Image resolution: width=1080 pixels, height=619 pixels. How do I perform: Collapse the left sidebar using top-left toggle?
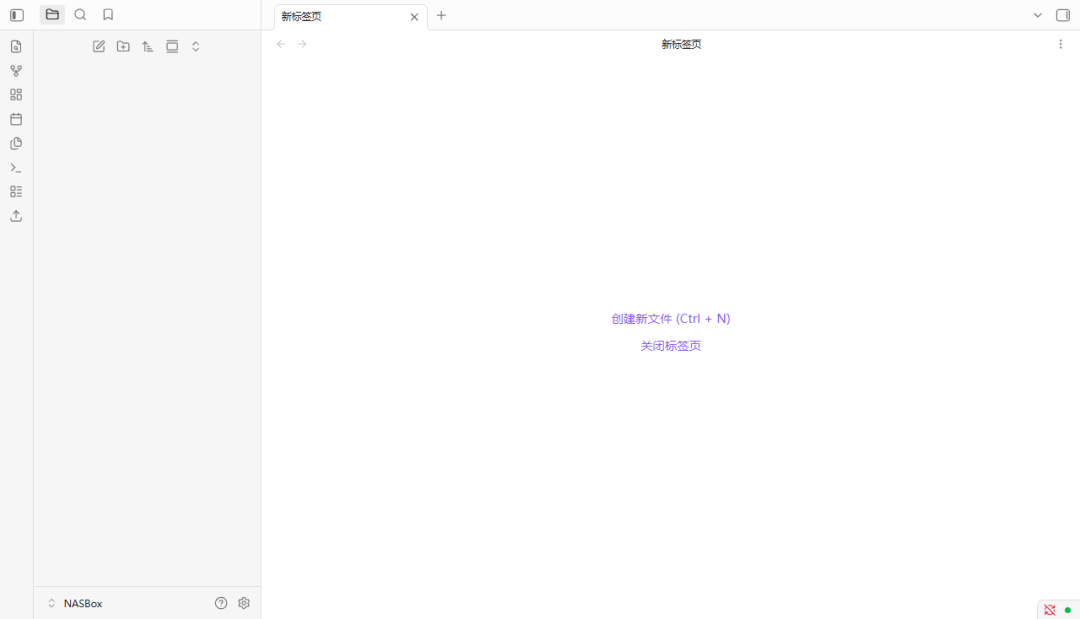click(17, 15)
